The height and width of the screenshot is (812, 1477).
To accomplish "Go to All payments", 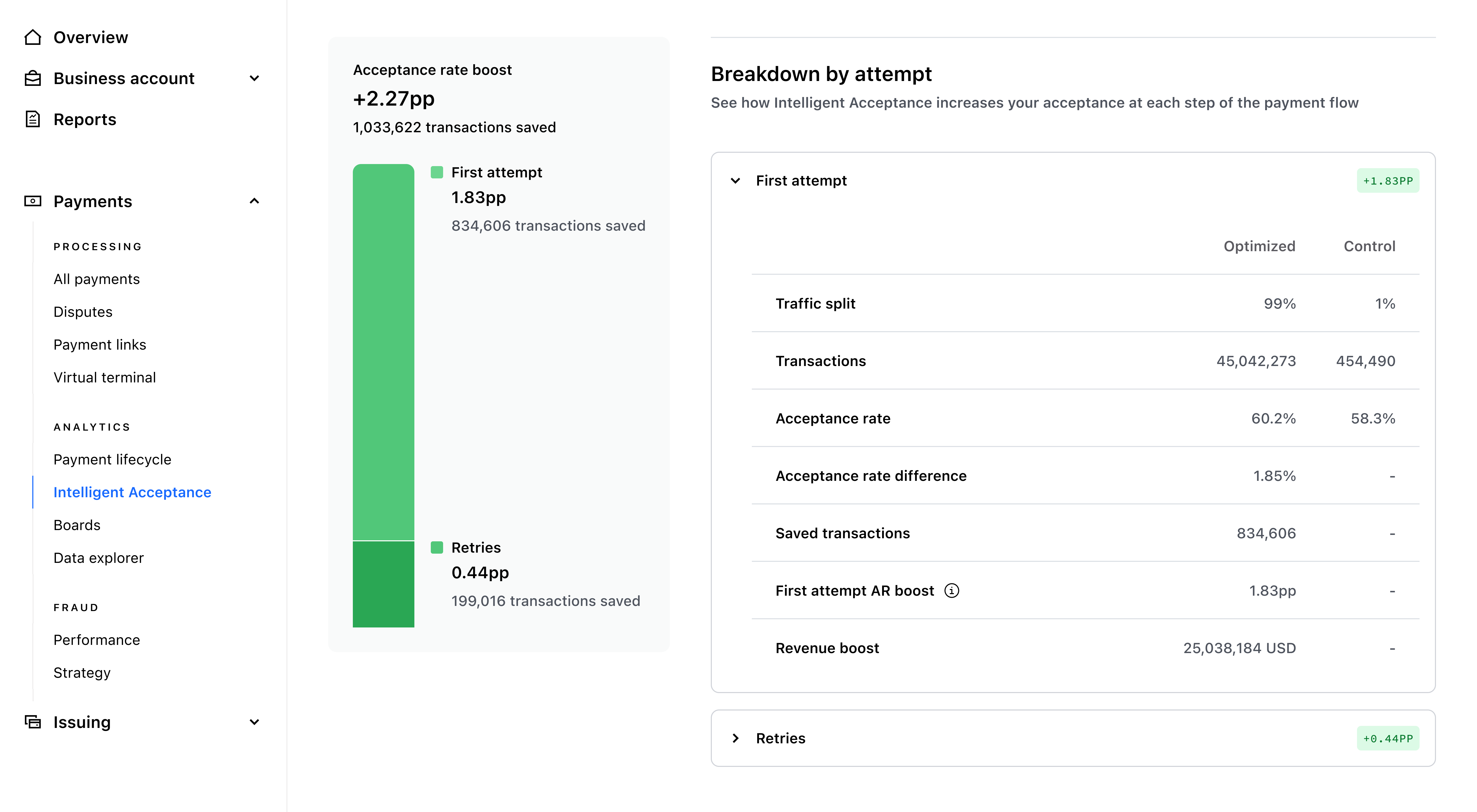I will click(97, 279).
